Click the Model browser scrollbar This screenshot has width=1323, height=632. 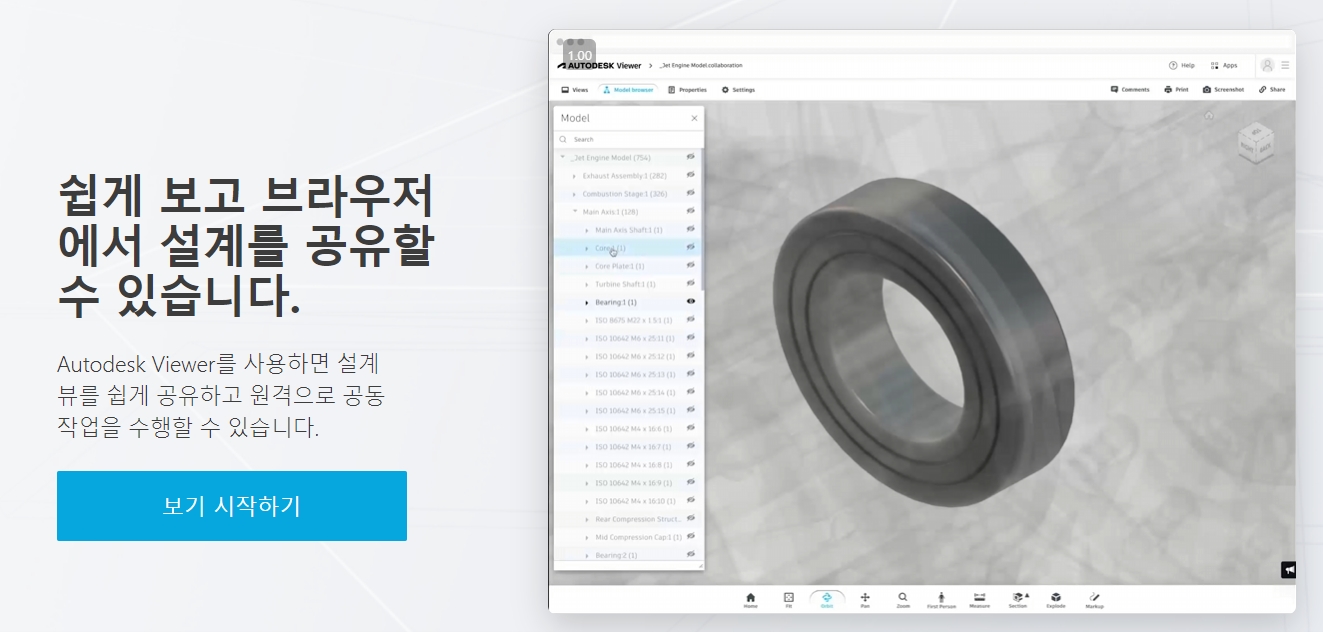(x=702, y=220)
